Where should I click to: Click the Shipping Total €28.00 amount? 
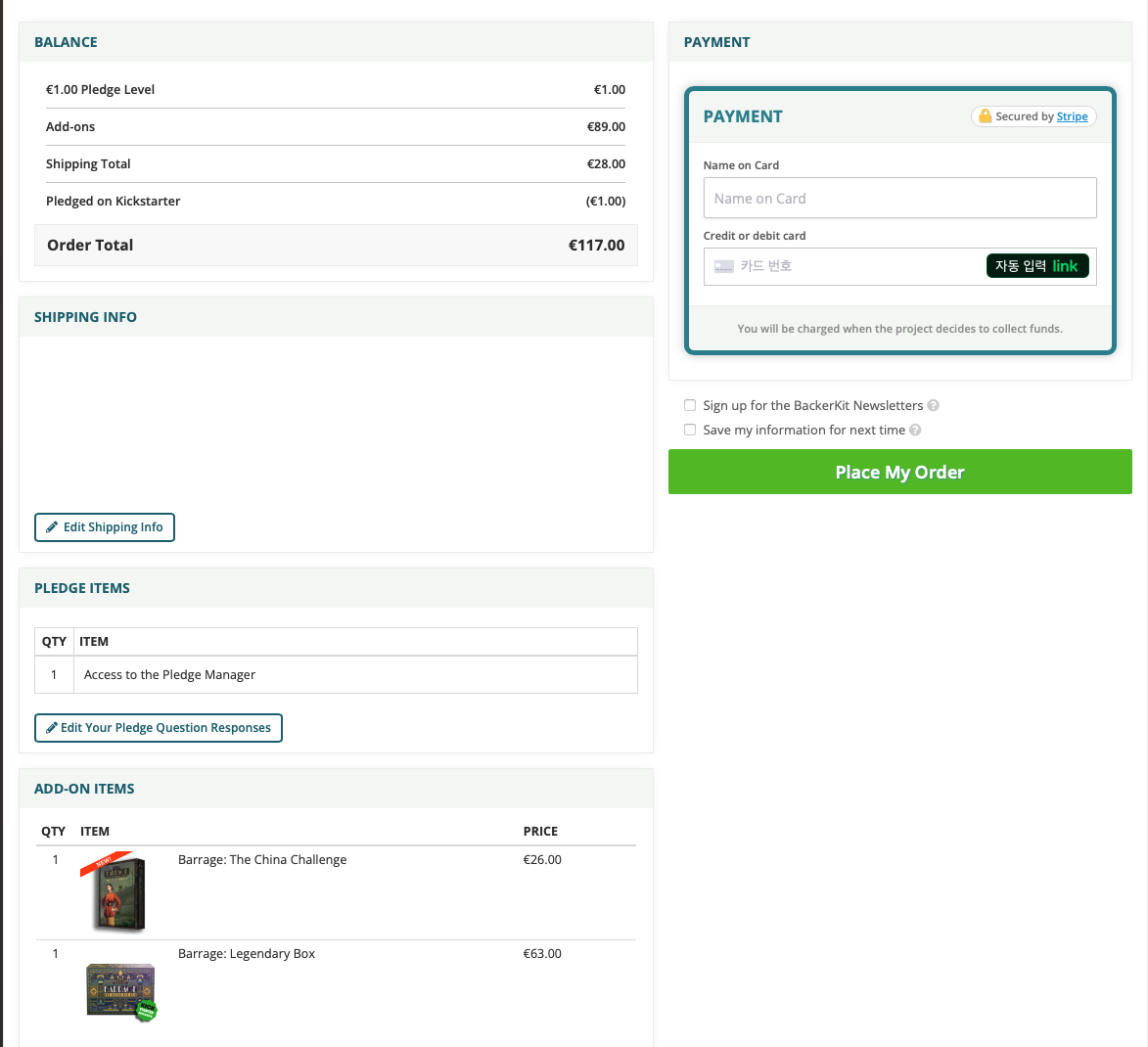[606, 164]
